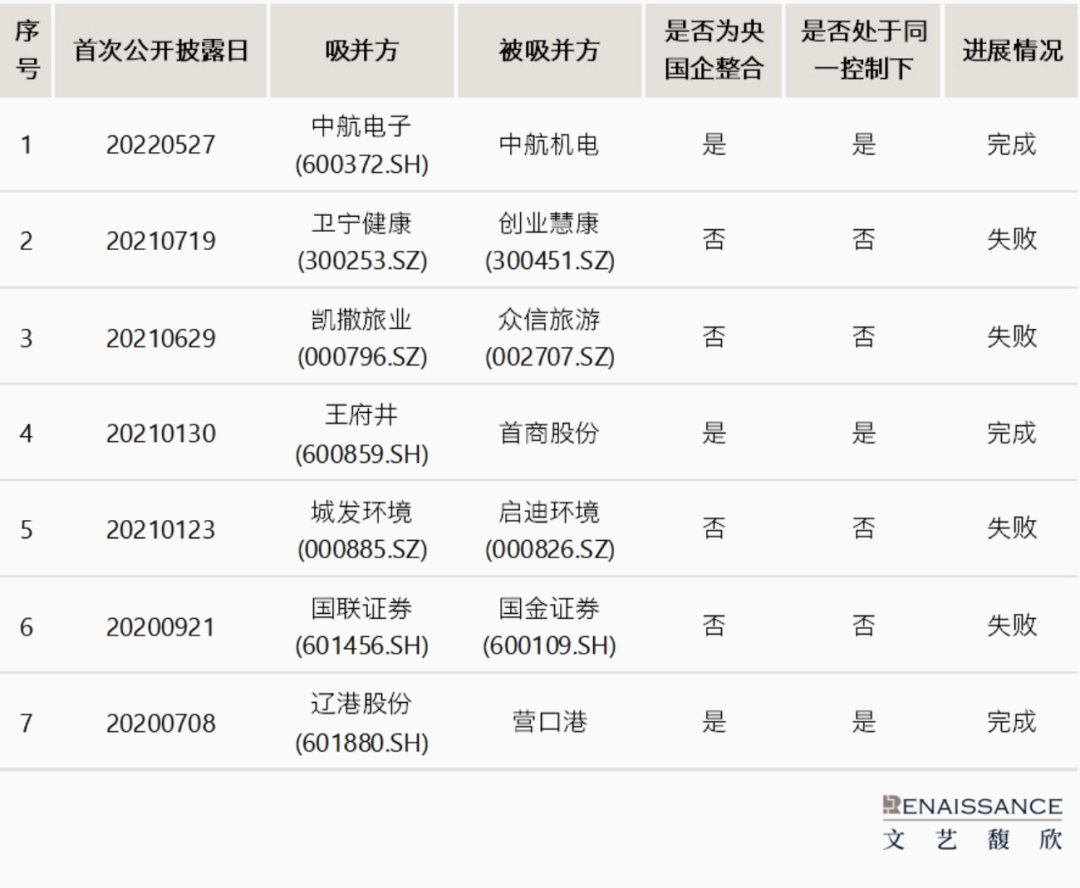Select the 辽港股份 (601880.SH) cell
The image size is (1080, 888).
(x=362, y=723)
